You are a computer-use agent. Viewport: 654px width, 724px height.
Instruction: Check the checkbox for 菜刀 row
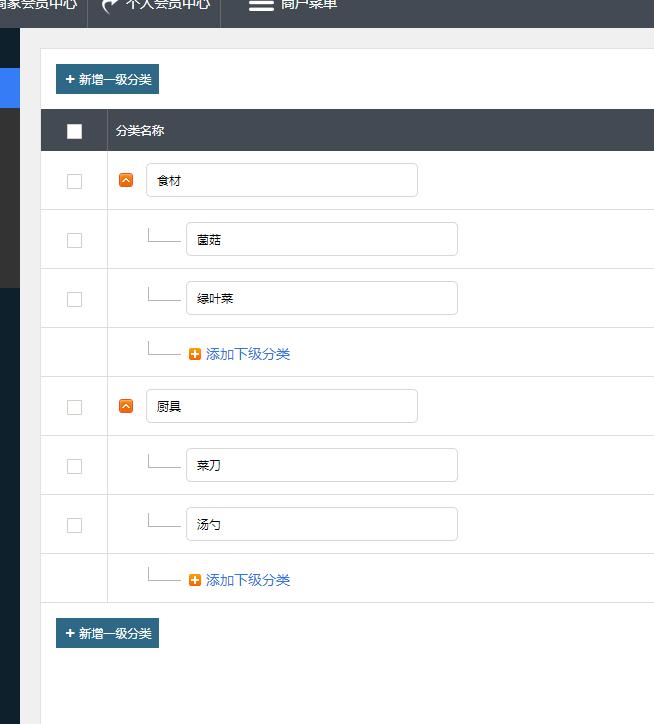tap(74, 466)
